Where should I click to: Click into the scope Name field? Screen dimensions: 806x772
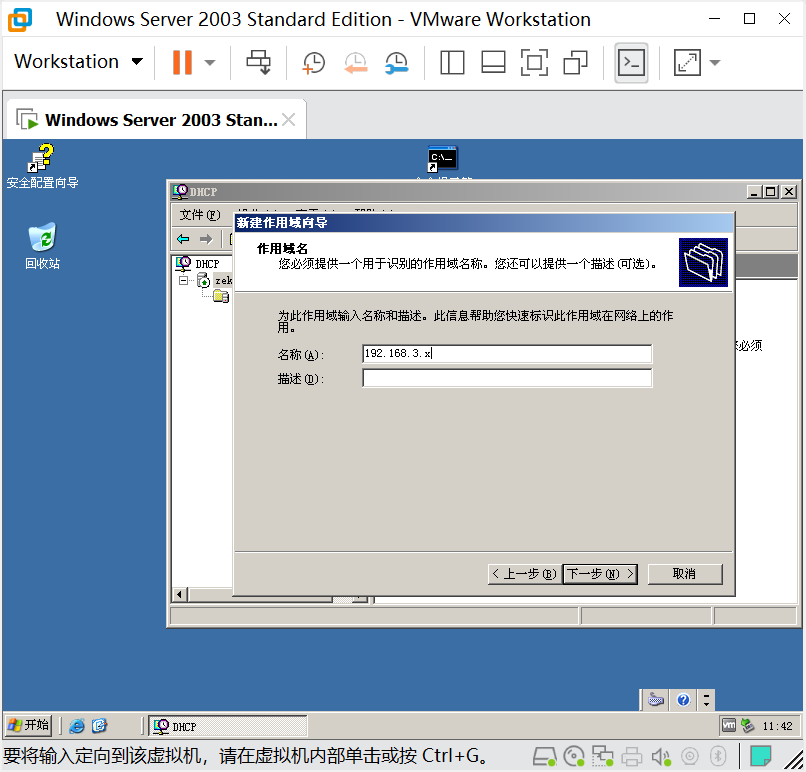click(x=507, y=354)
